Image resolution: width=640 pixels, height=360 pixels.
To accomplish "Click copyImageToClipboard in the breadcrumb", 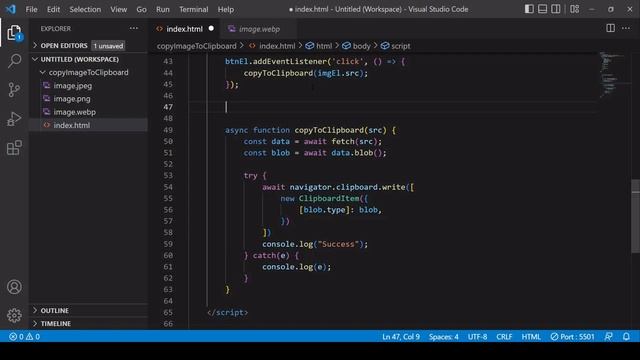I will pos(197,46).
